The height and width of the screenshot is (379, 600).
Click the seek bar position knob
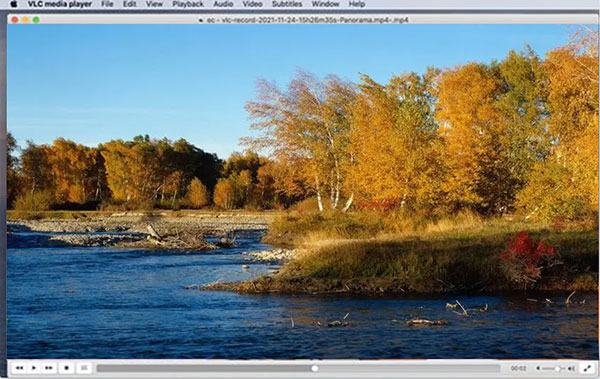tap(315, 368)
